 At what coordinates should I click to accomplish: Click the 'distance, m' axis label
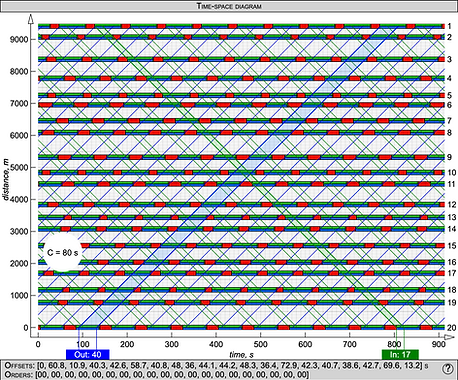click(6, 180)
